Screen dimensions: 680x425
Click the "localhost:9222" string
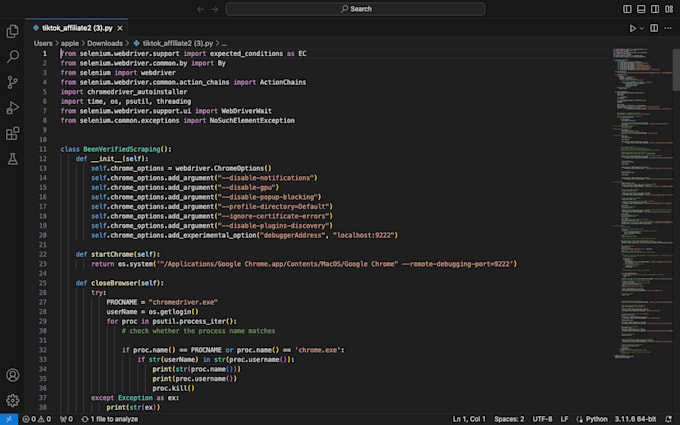(x=363, y=235)
